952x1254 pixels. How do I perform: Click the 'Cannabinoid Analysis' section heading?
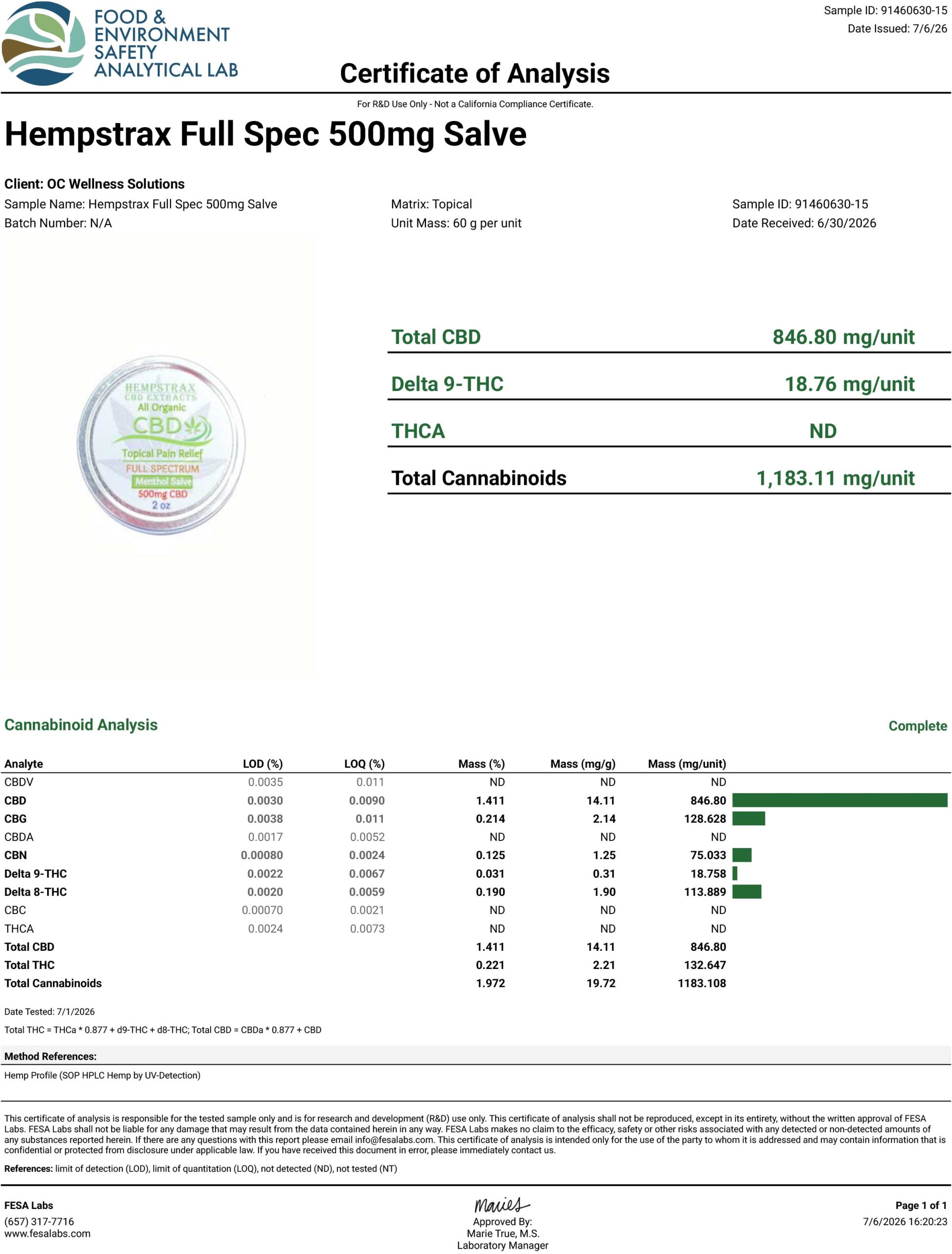pos(81,725)
